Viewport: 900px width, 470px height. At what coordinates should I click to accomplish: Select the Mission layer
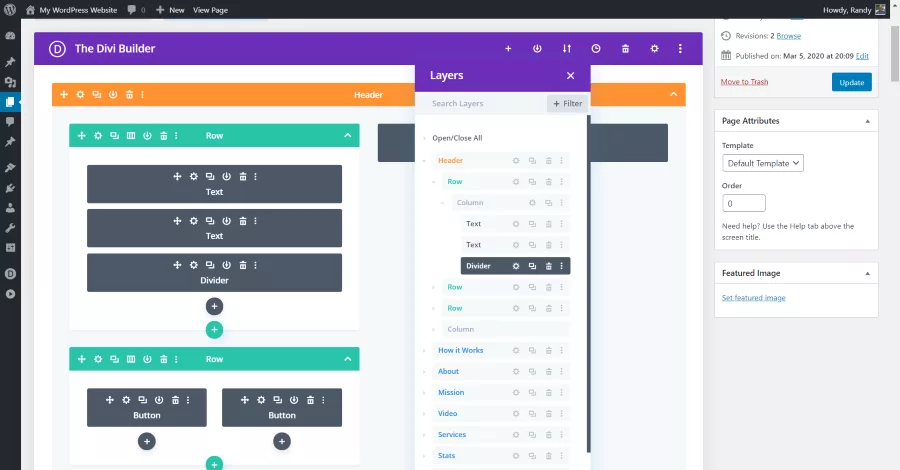point(451,393)
